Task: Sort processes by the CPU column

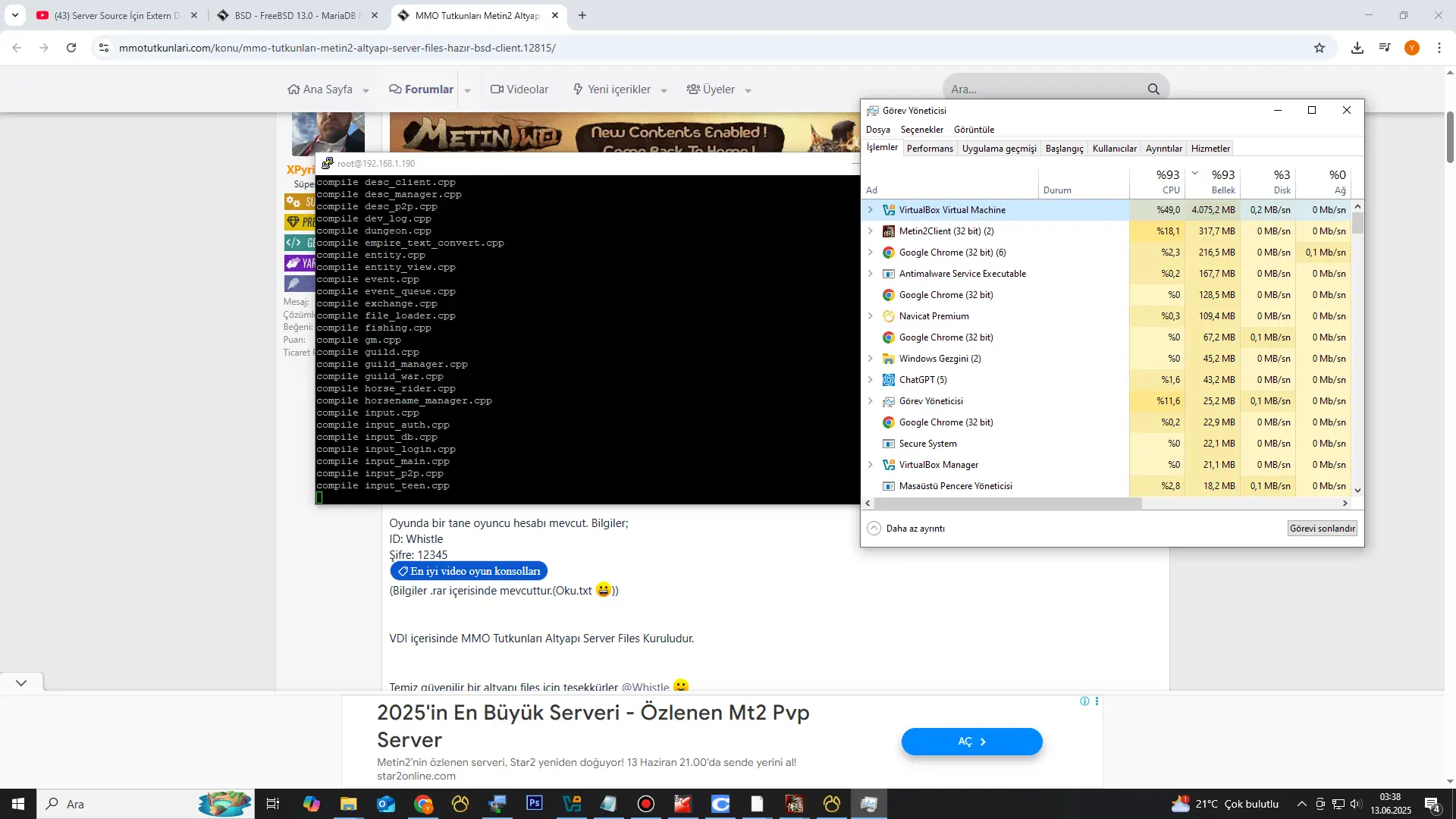Action: (x=1158, y=181)
